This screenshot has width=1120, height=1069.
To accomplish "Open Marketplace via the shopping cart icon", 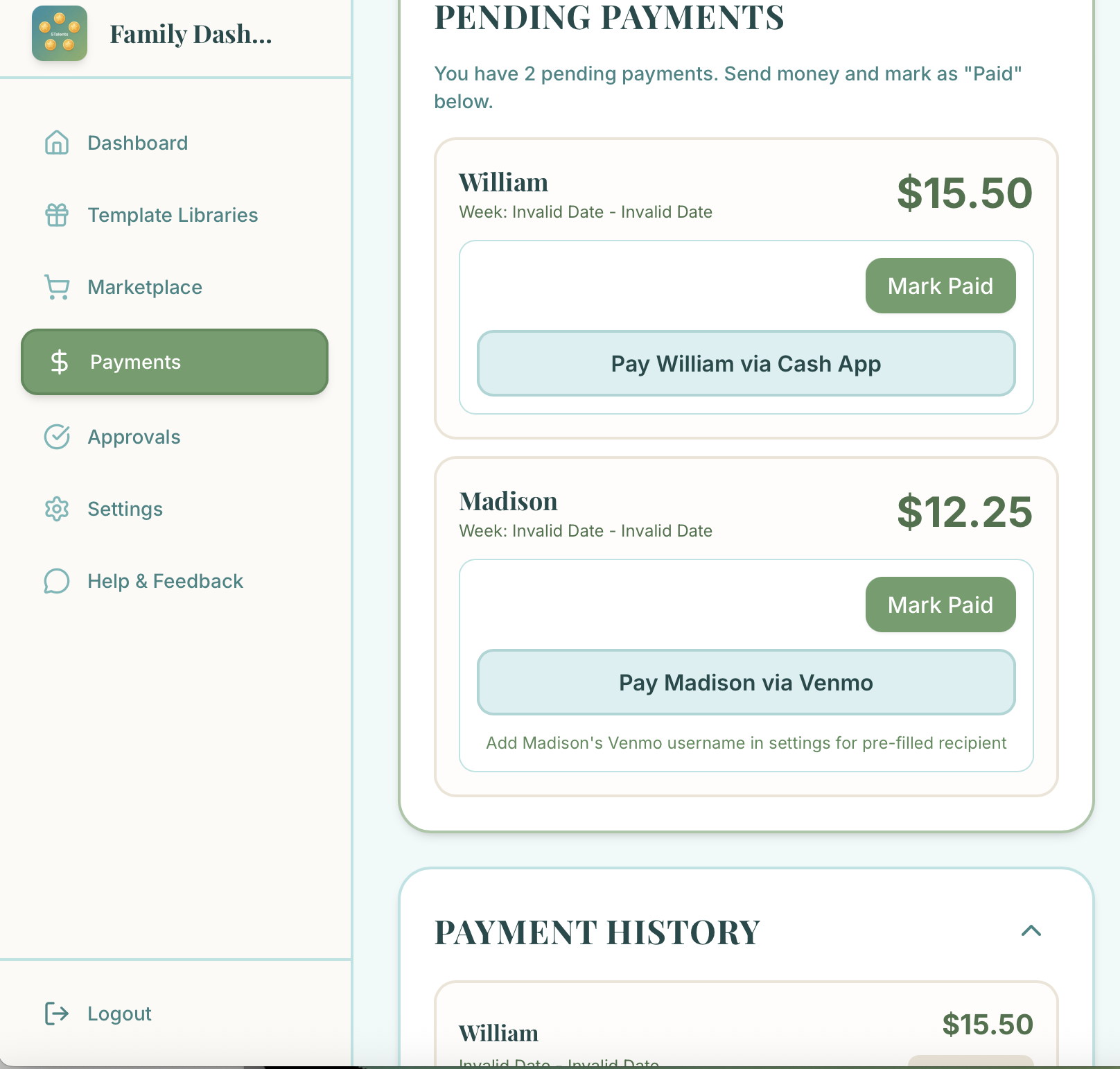I will tap(58, 287).
